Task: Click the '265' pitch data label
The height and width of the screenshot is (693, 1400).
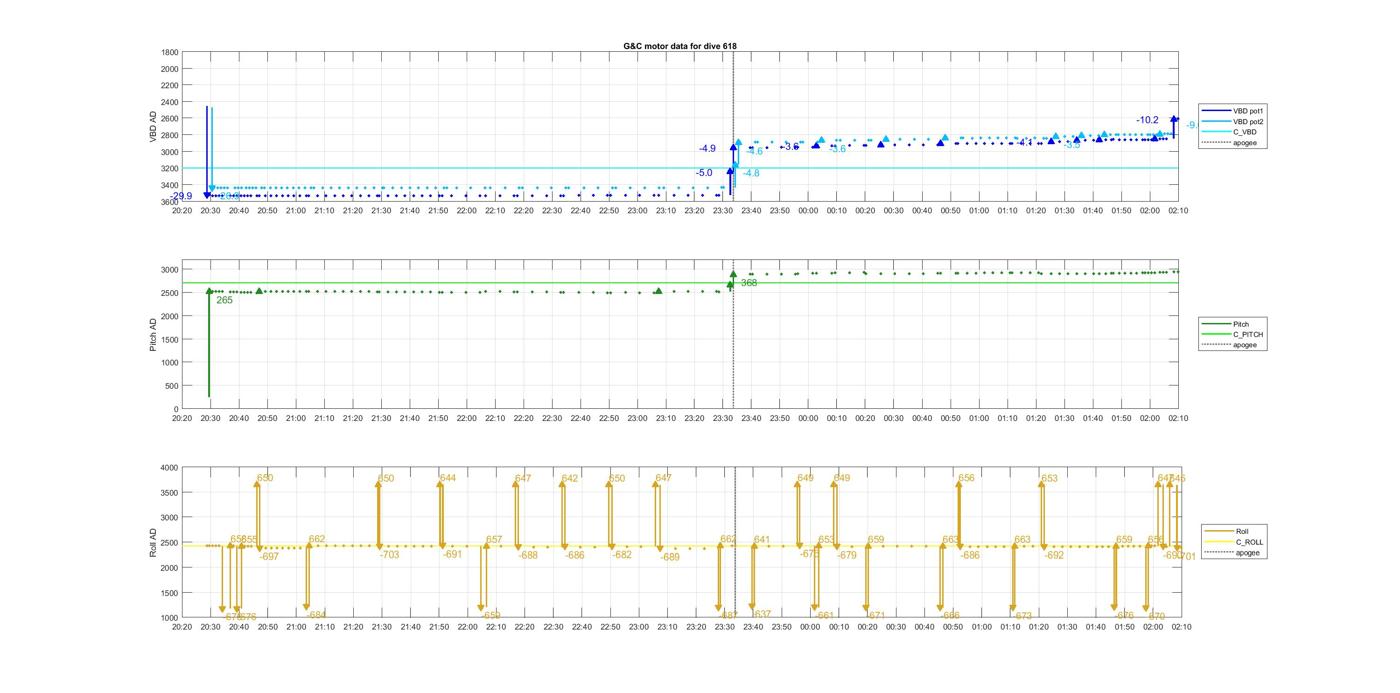Action: pyautogui.click(x=224, y=300)
